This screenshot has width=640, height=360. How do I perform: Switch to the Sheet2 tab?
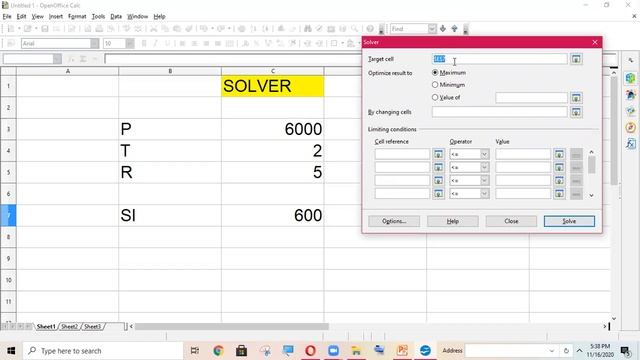[x=69, y=327]
